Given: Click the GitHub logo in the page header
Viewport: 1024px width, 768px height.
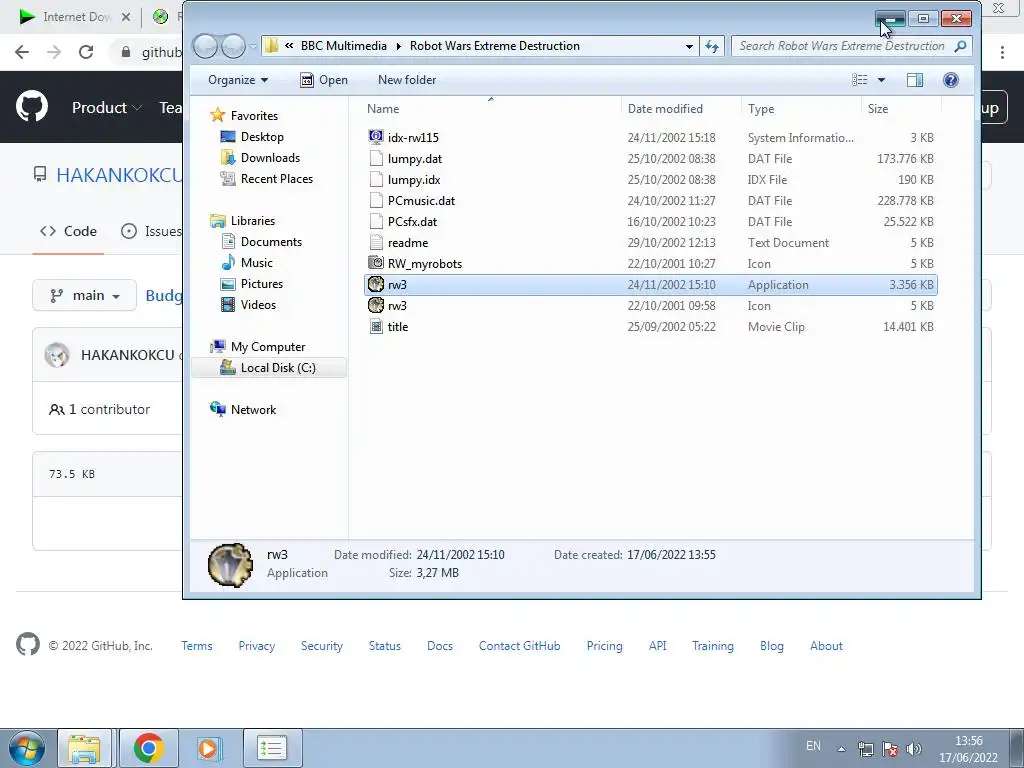Looking at the screenshot, I should pyautogui.click(x=31, y=108).
